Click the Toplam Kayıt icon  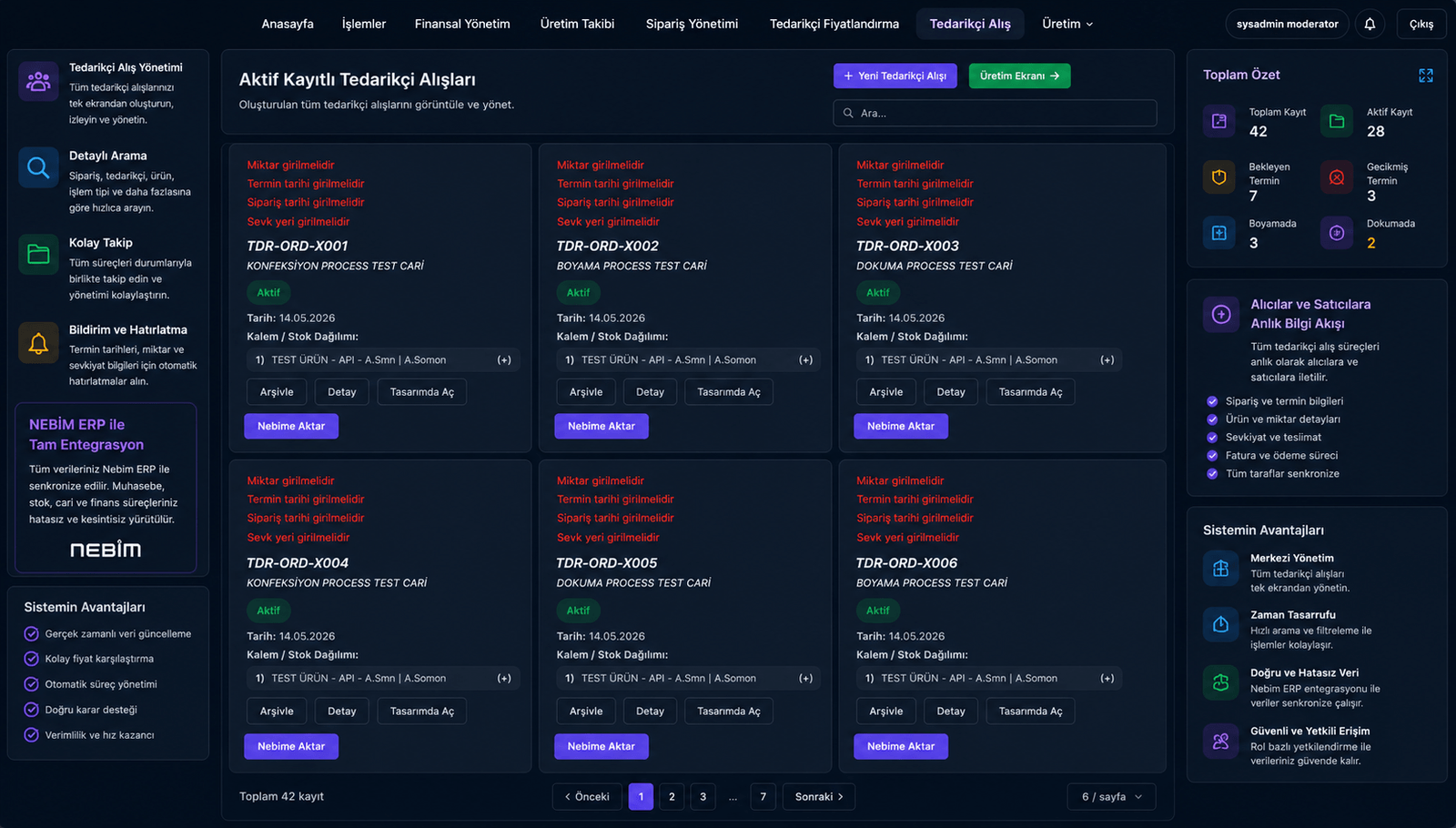tap(1219, 121)
